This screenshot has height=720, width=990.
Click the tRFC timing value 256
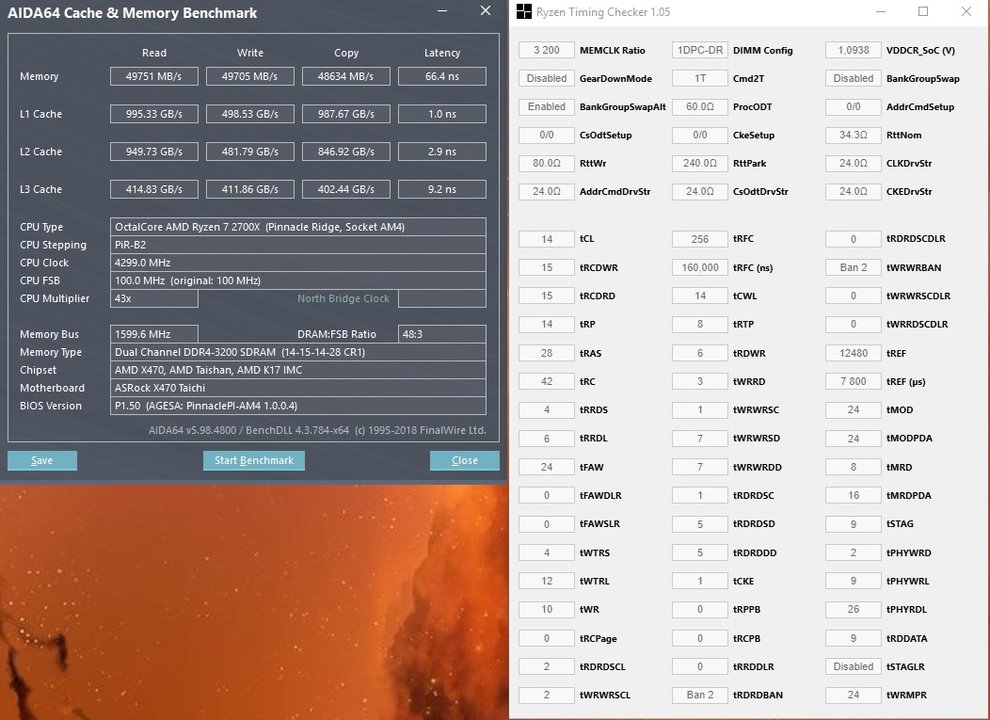(700, 239)
